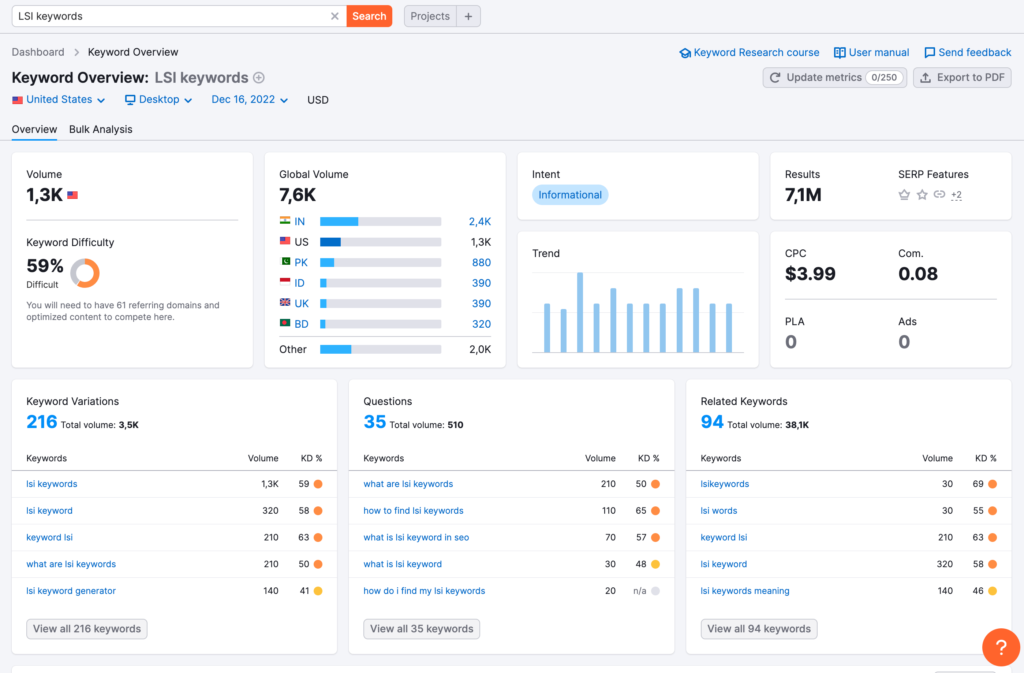Click the 216 Keyword Variations count
This screenshot has width=1024, height=673.
click(42, 422)
